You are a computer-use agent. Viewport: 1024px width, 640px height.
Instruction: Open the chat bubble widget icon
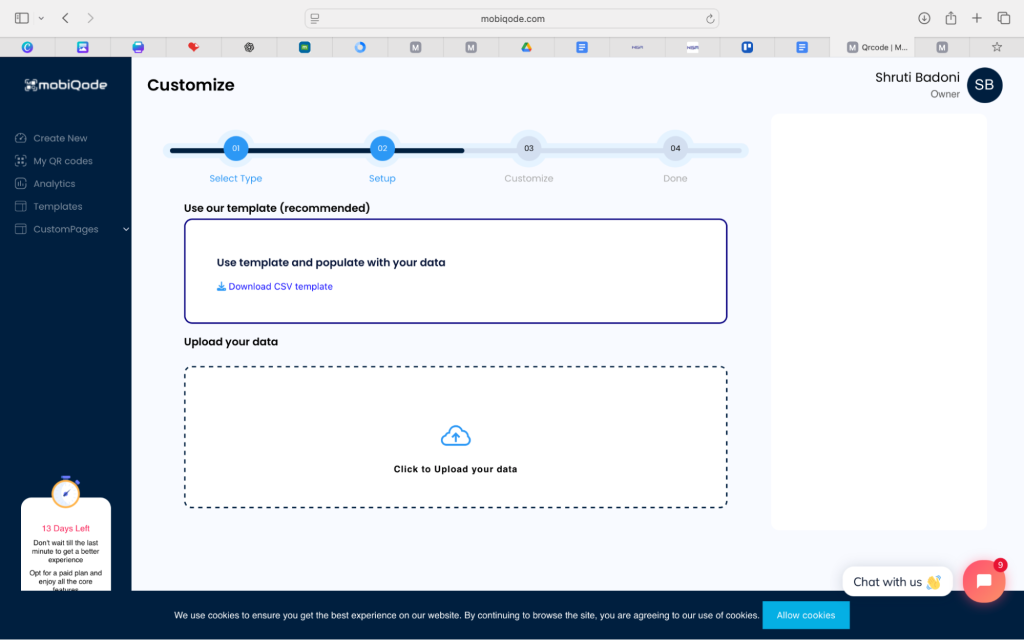click(x=983, y=581)
